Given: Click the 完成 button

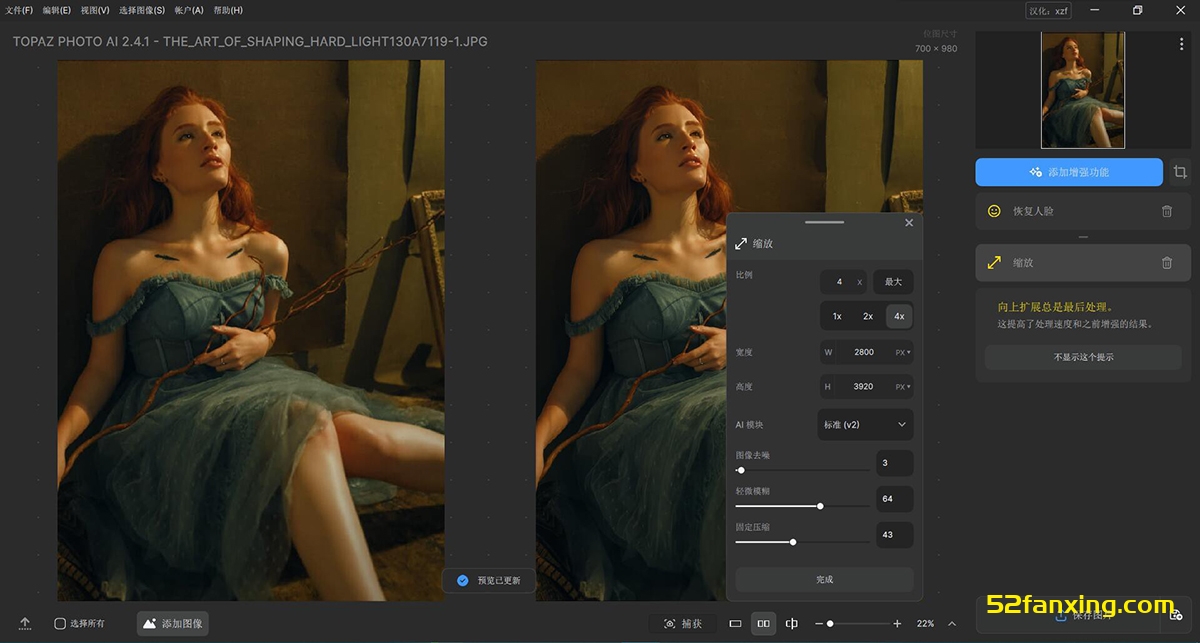Looking at the screenshot, I should click(x=824, y=579).
